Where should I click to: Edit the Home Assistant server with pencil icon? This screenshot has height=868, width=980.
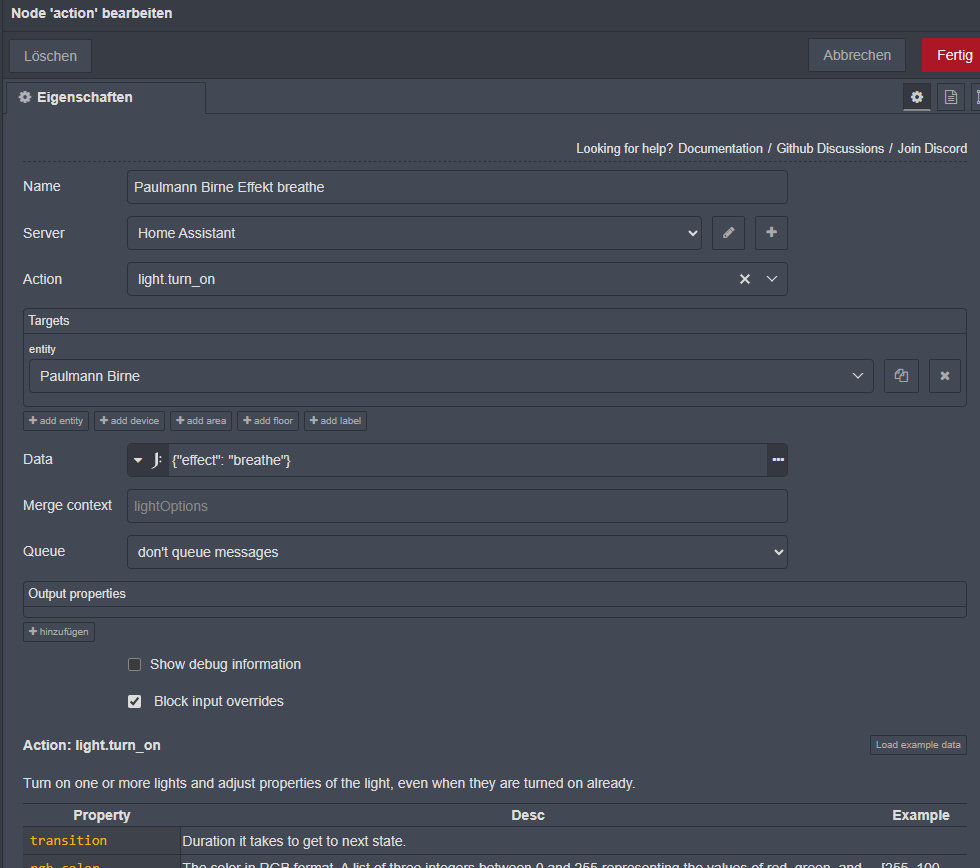[x=728, y=233]
